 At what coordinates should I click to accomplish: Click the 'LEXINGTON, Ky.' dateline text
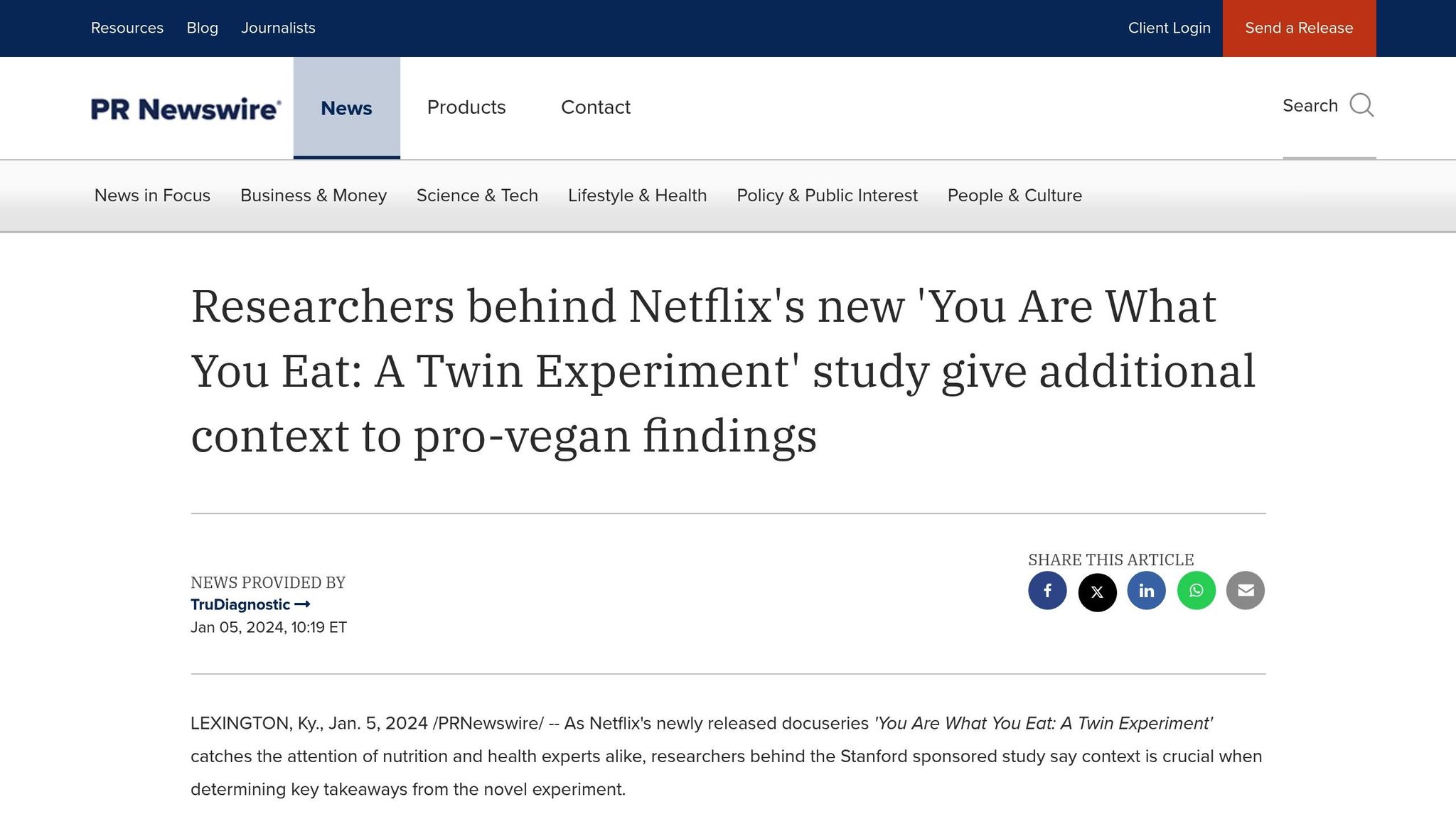(x=257, y=723)
